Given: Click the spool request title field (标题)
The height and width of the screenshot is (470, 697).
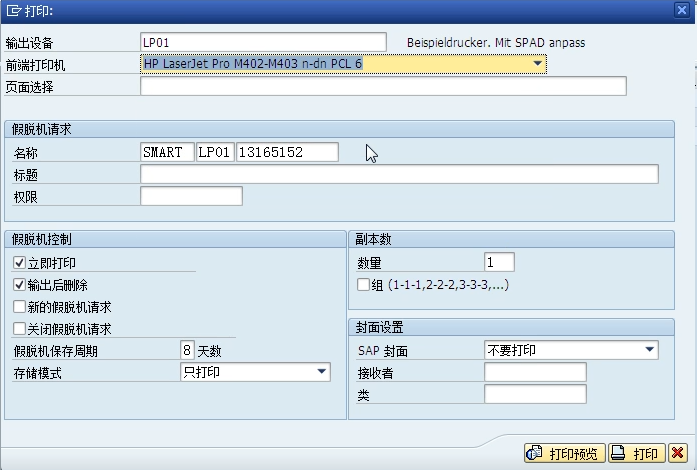Looking at the screenshot, I should [399, 174].
